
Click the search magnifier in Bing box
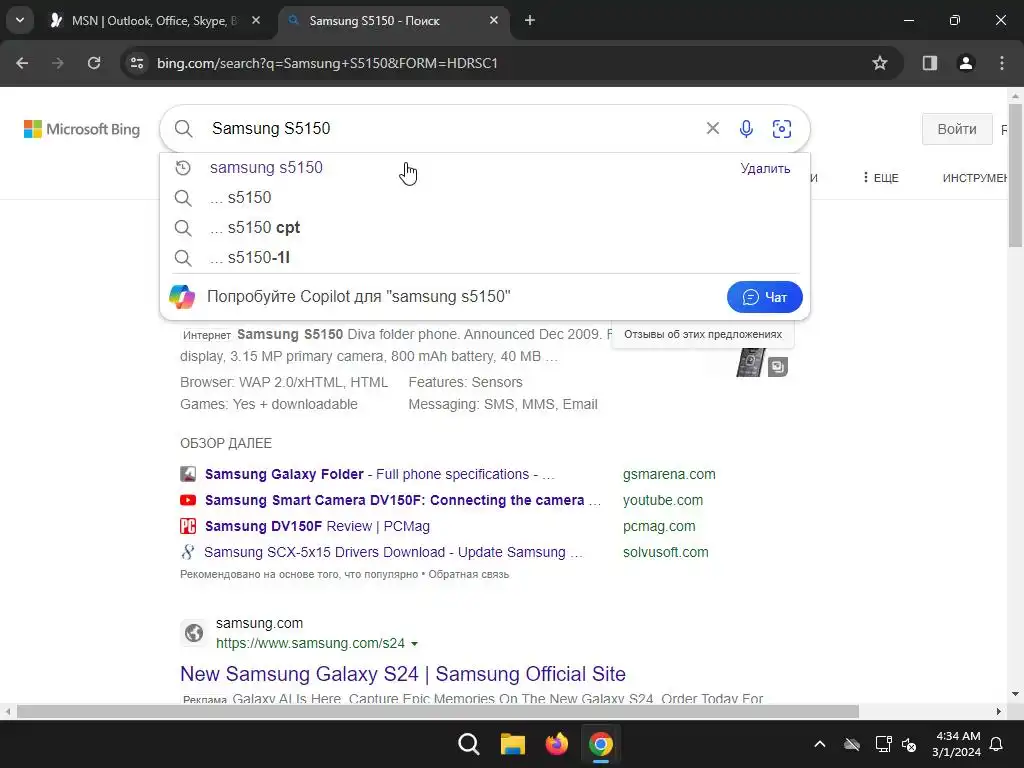point(184,129)
